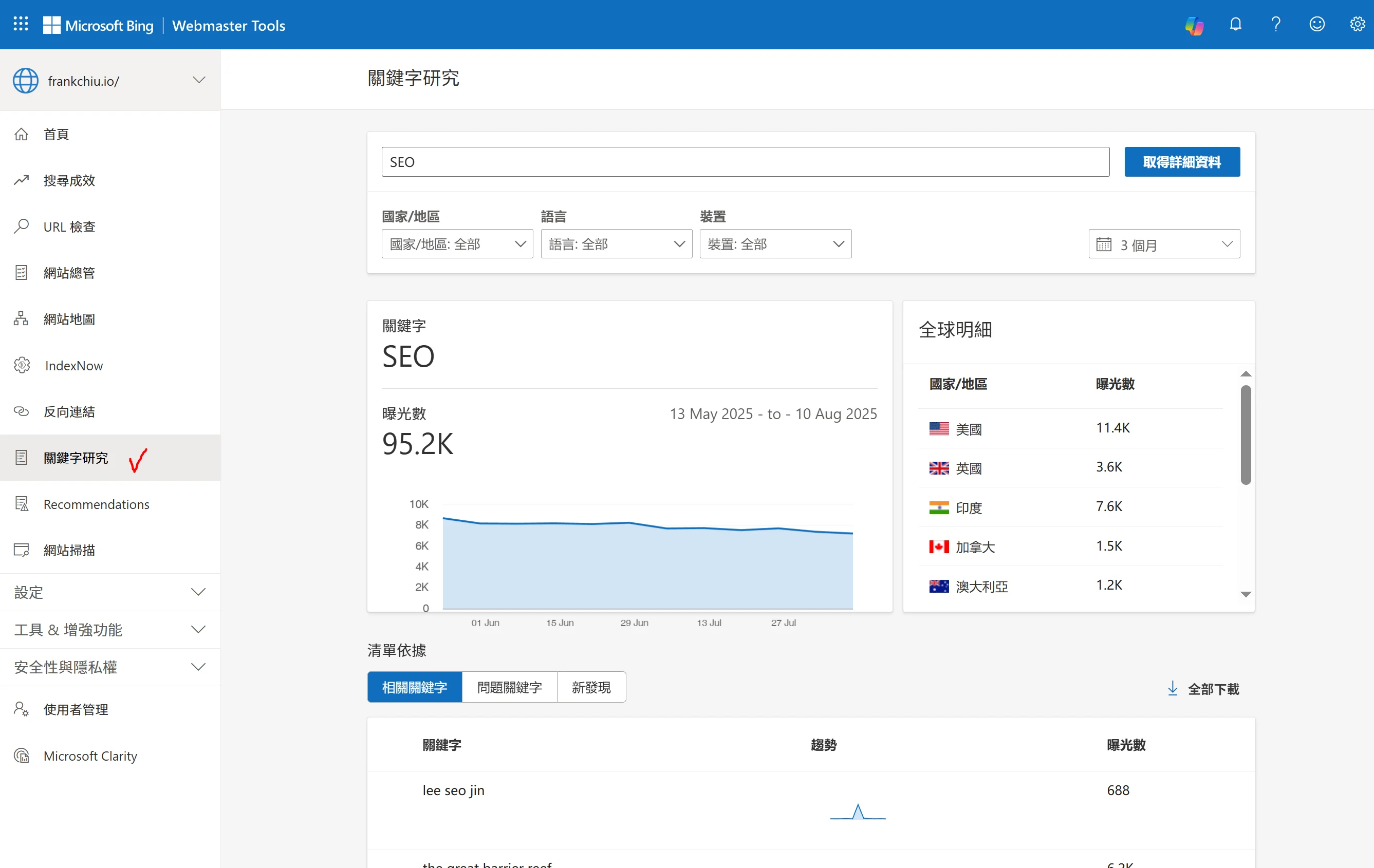Open the 國家/地區 filter dropdown
Image resolution: width=1374 pixels, height=868 pixels.
[457, 243]
